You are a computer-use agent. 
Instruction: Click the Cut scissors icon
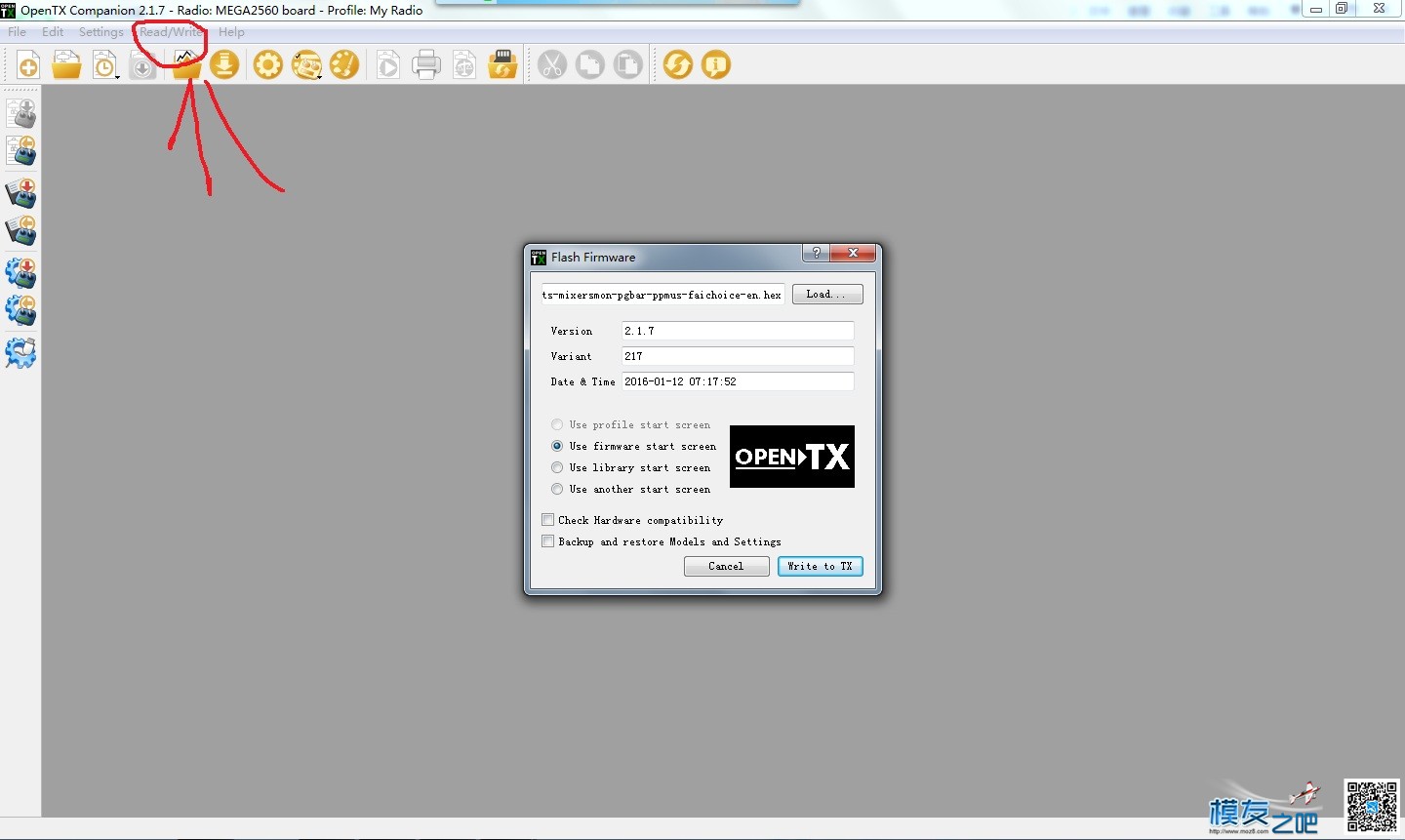[x=552, y=64]
